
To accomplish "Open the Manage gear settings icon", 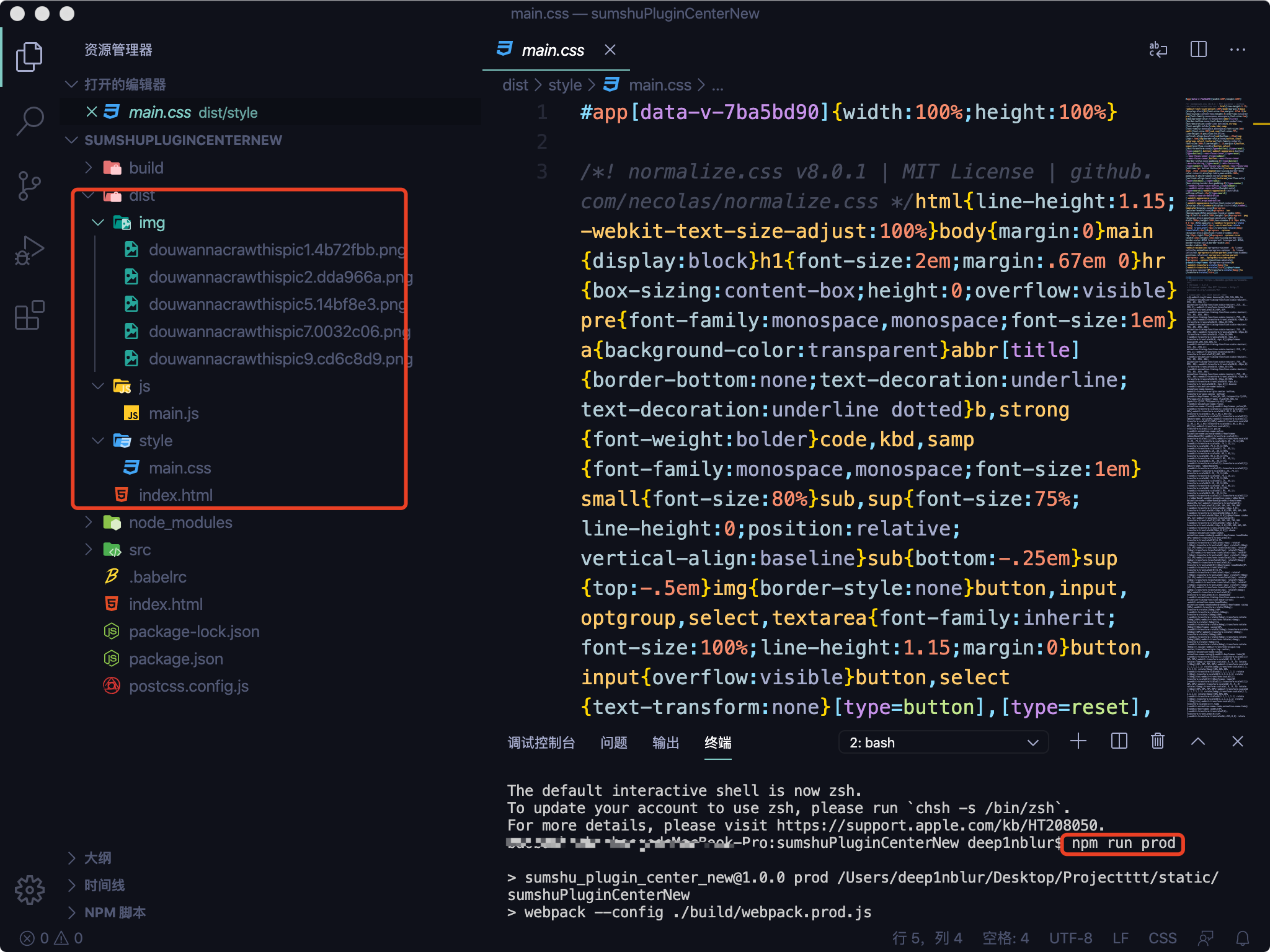I will click(x=29, y=890).
